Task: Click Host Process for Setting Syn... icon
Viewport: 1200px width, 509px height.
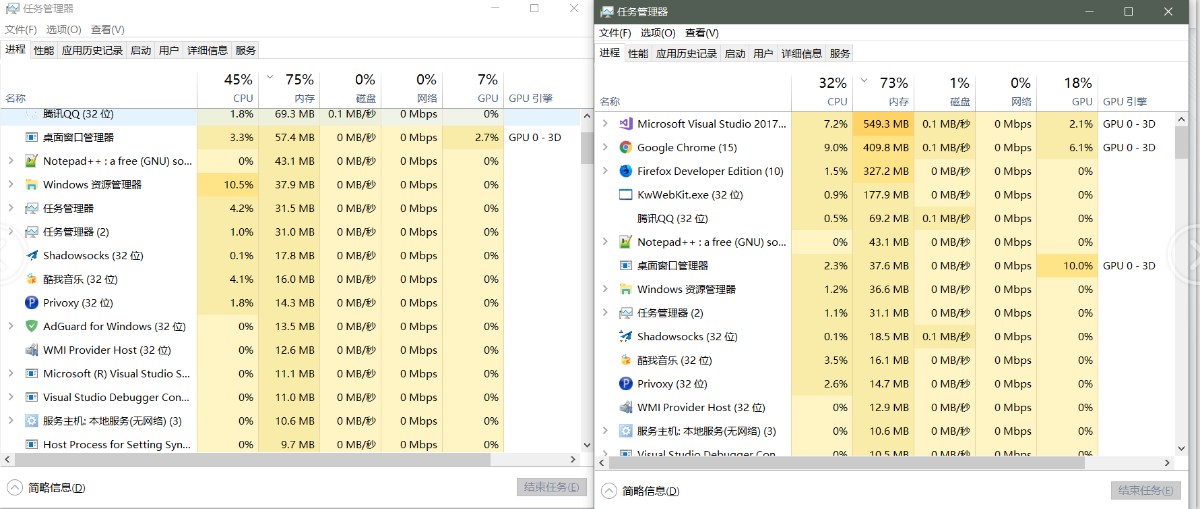Action: click(x=32, y=445)
